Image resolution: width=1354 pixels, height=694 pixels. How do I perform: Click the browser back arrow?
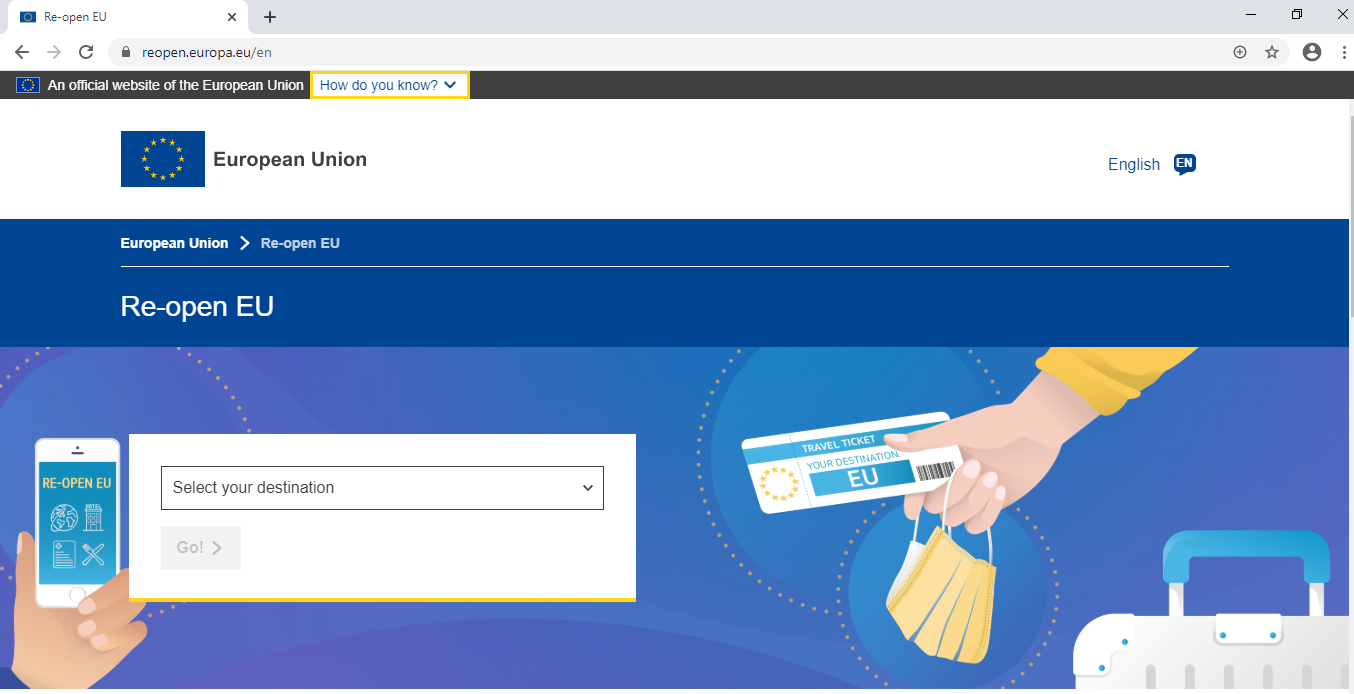(22, 52)
